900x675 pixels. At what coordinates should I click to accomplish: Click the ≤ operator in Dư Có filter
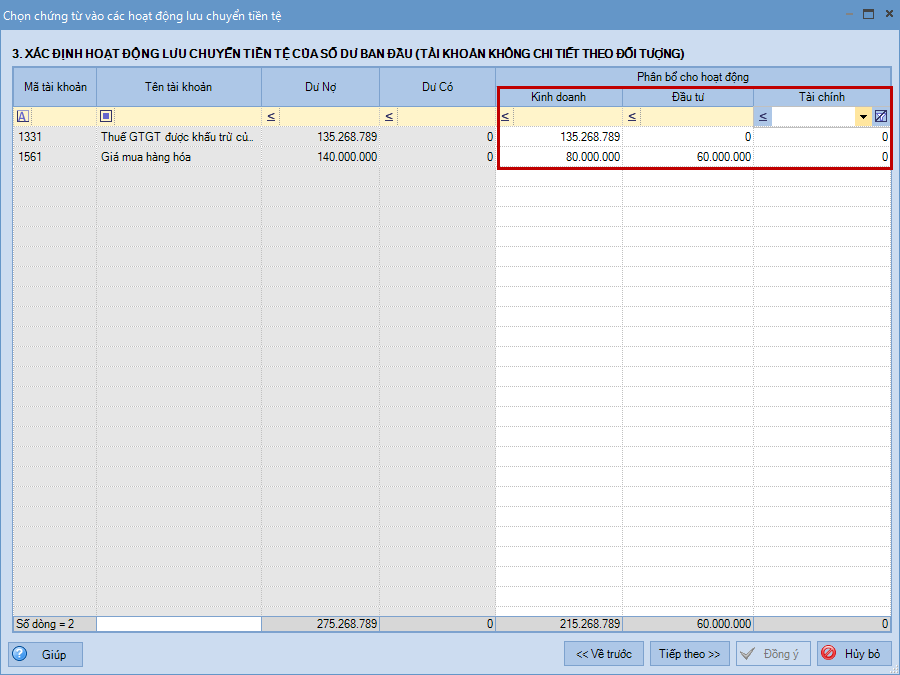tap(389, 117)
